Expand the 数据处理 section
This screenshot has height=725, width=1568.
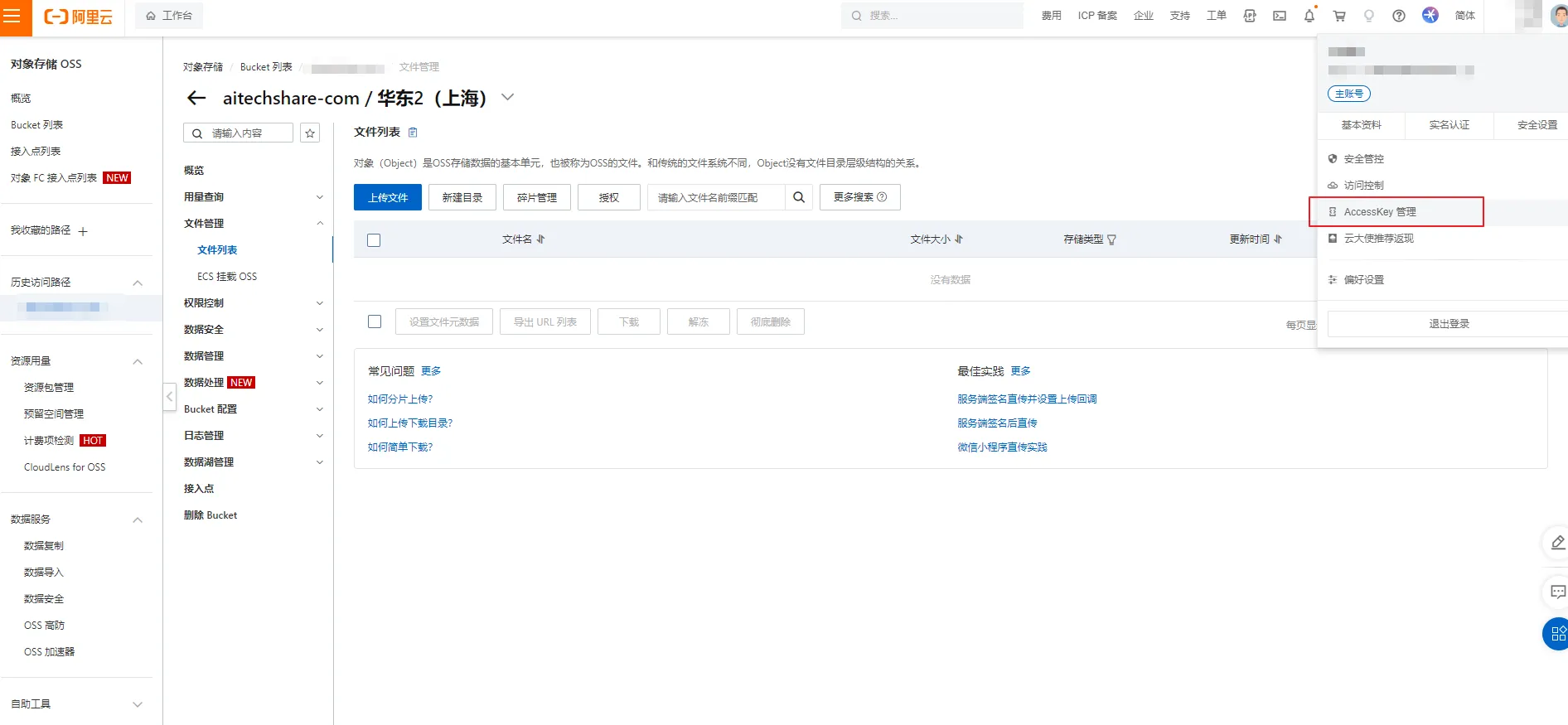[320, 383]
